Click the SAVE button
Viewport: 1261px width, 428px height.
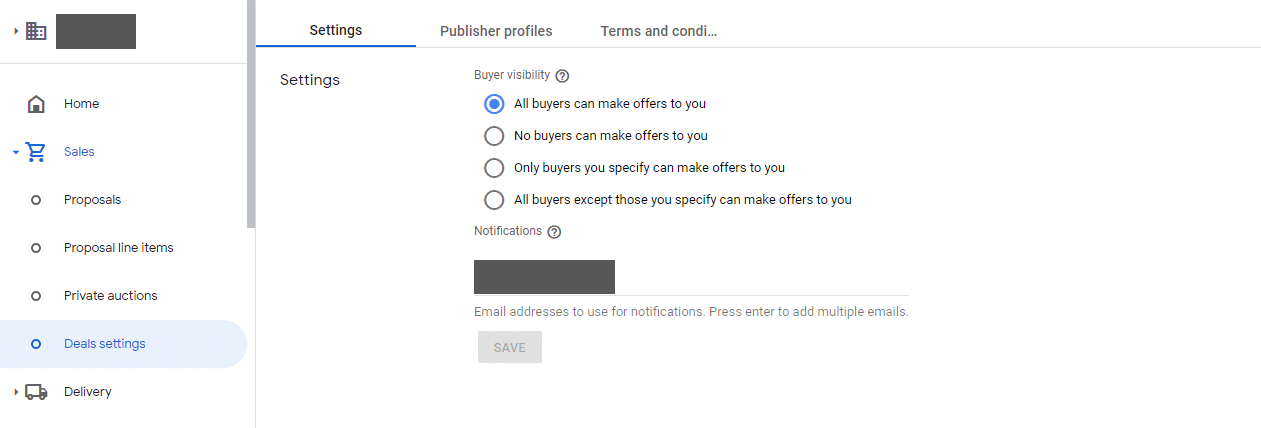(x=510, y=347)
